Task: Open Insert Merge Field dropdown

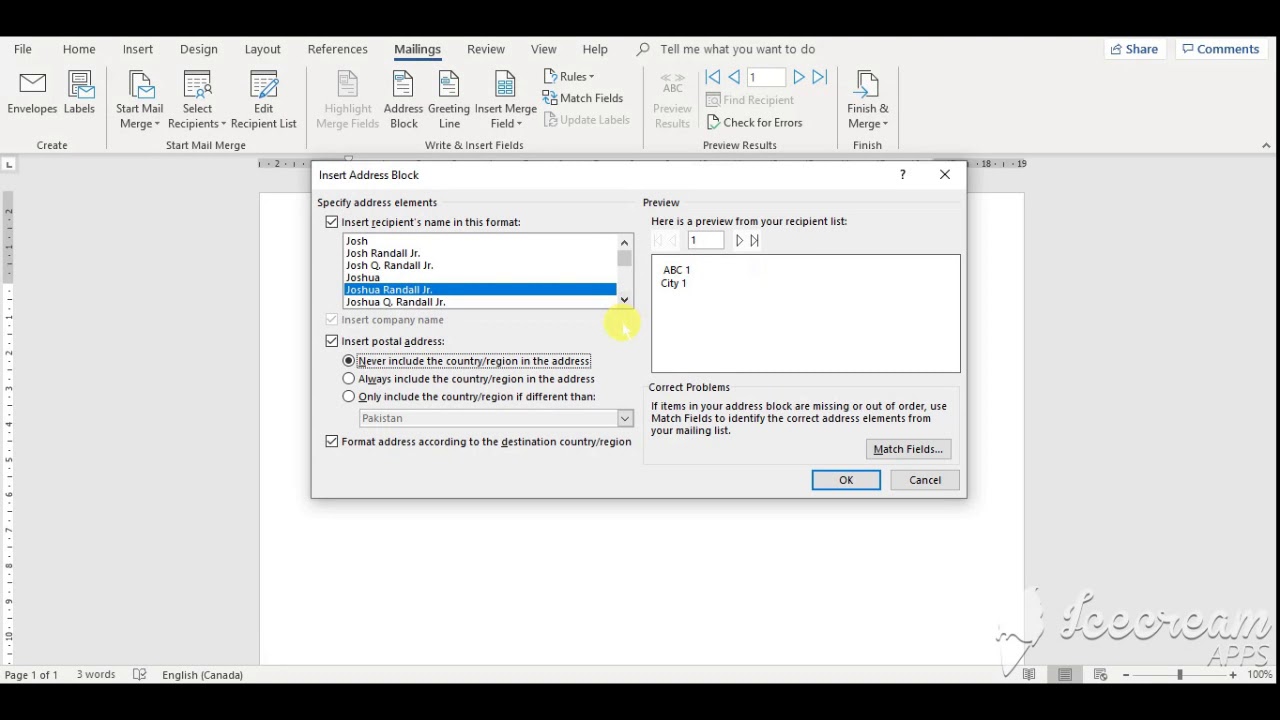Action: (x=505, y=100)
